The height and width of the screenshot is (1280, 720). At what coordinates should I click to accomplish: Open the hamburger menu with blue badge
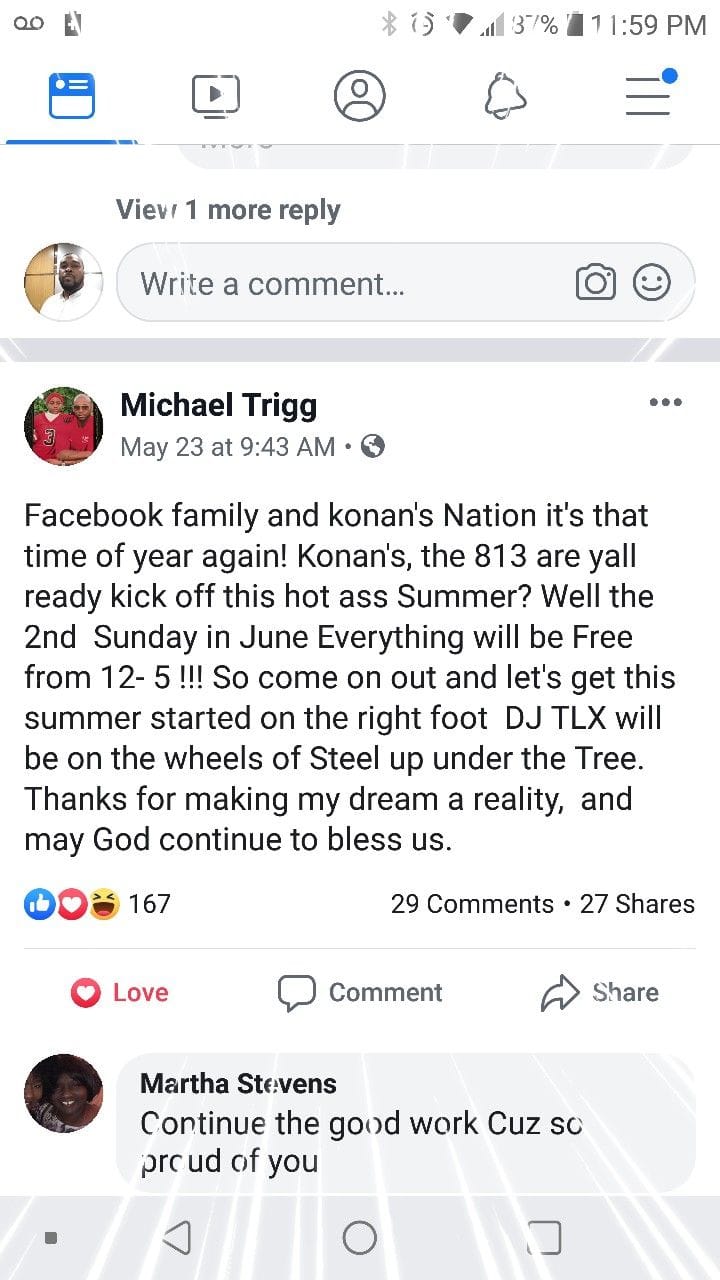[x=648, y=95]
